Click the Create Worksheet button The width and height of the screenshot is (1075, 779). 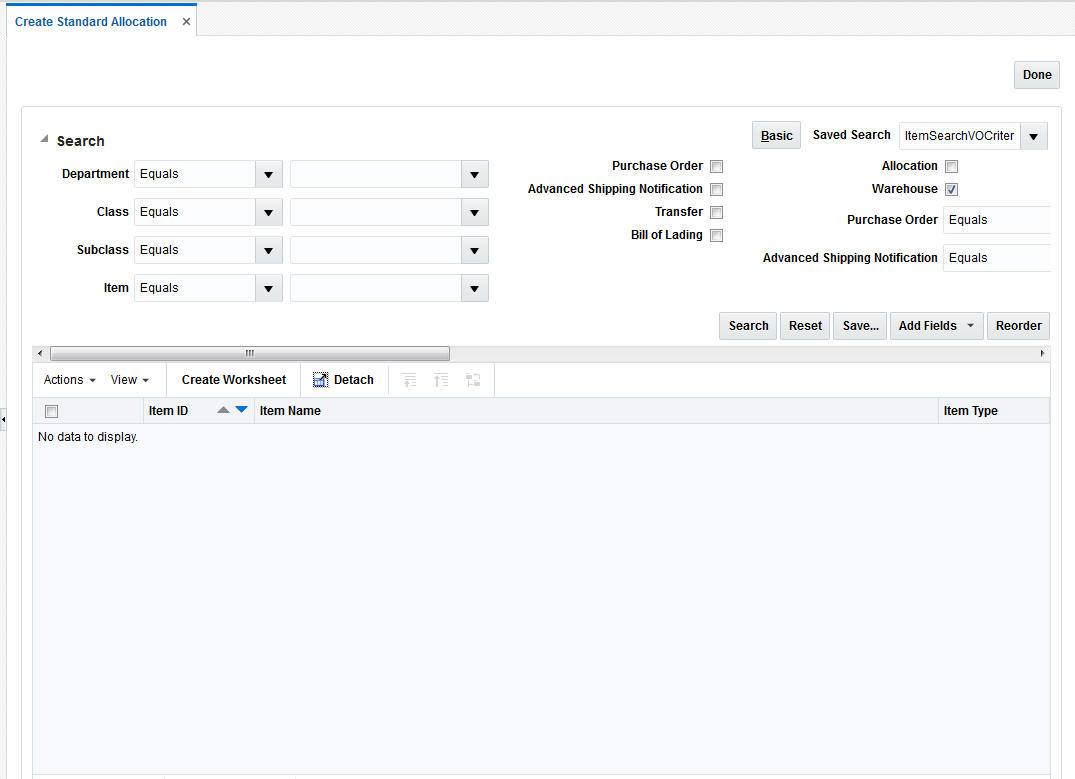pos(233,380)
